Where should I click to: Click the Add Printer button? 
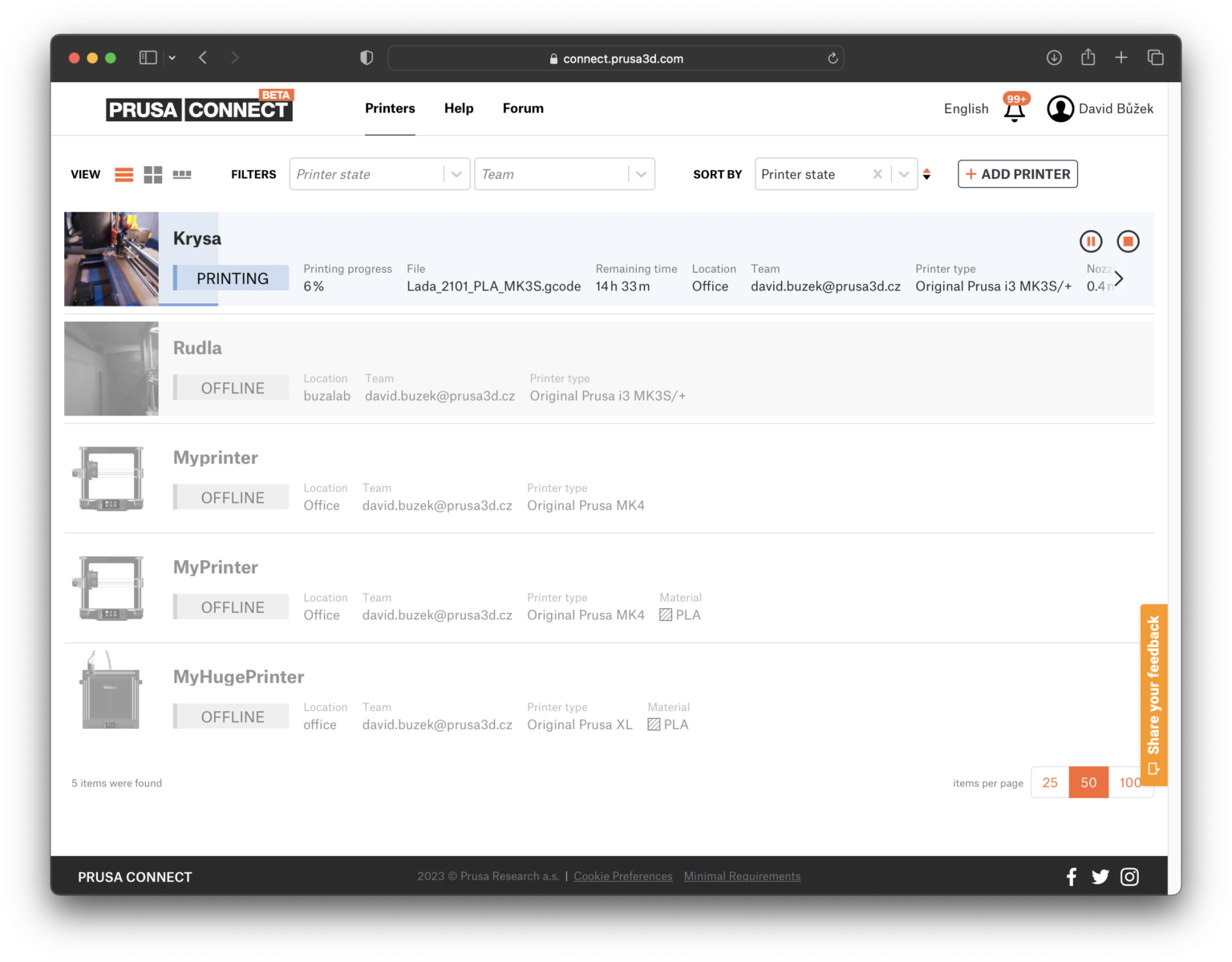[1017, 174]
